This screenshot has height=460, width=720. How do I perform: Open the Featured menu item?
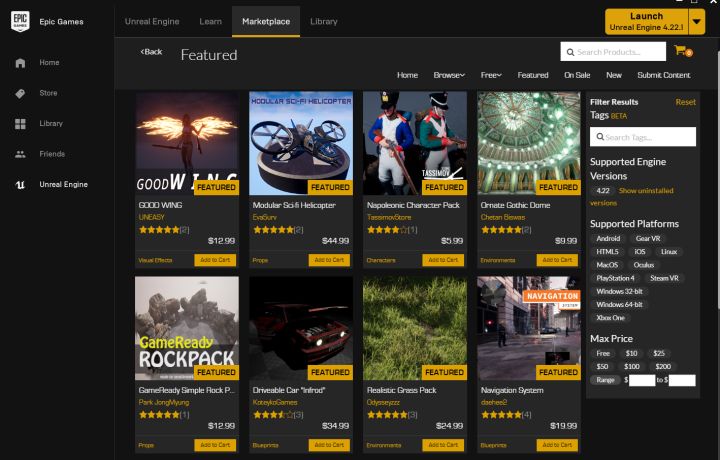tap(533, 75)
